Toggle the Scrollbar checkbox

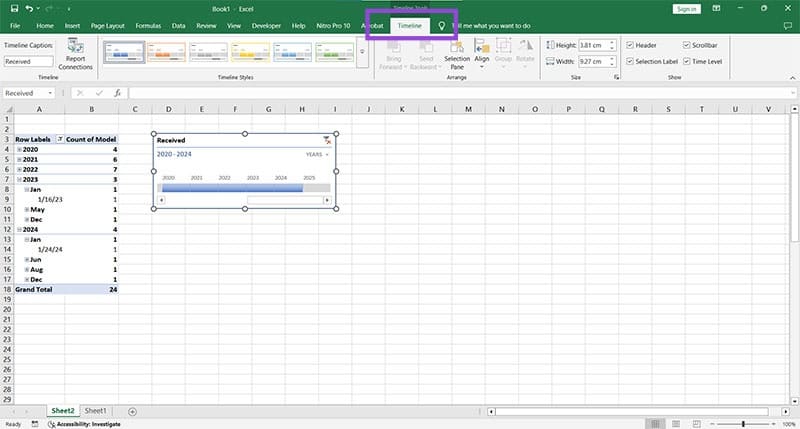coord(686,45)
